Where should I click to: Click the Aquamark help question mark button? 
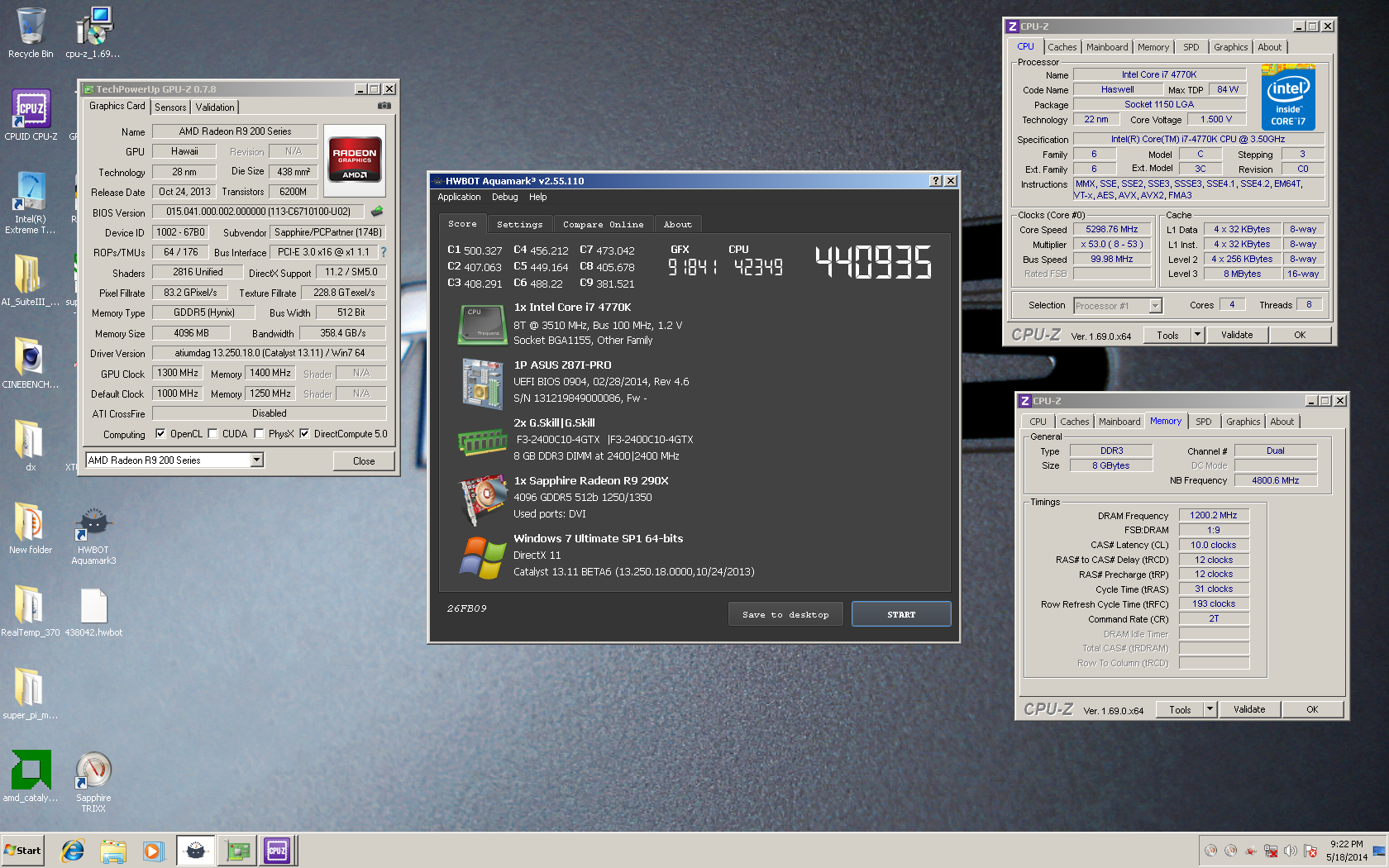(x=936, y=180)
